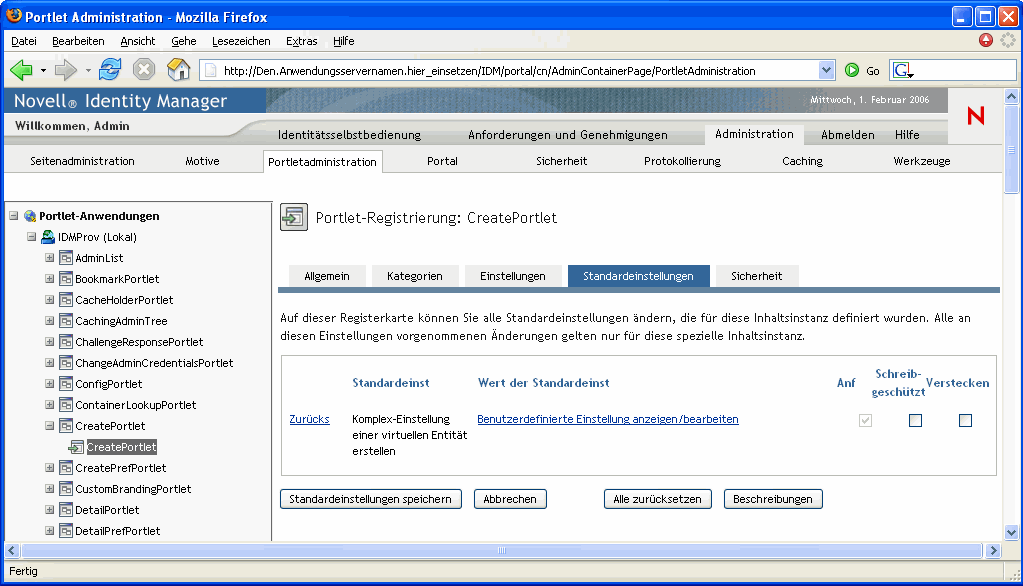
Task: Click the vertical scrollbar down arrow
Action: (x=1011, y=532)
